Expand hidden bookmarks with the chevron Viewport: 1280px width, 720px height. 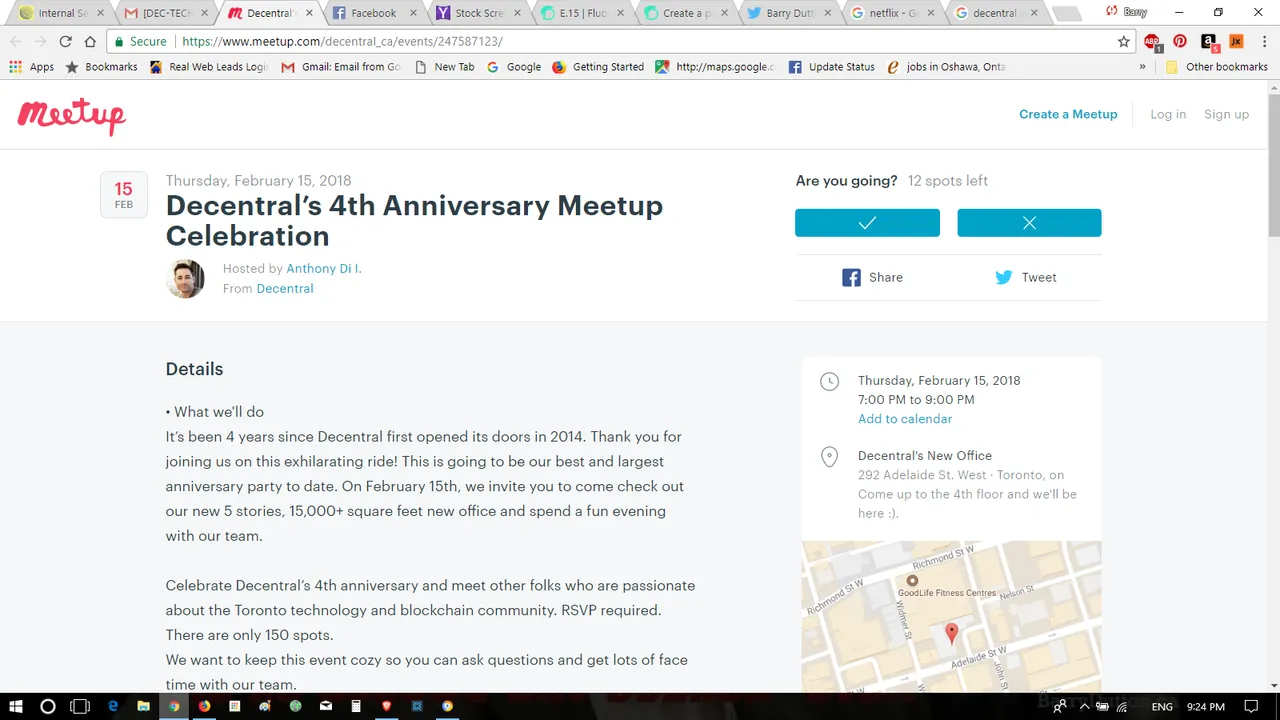point(1143,67)
